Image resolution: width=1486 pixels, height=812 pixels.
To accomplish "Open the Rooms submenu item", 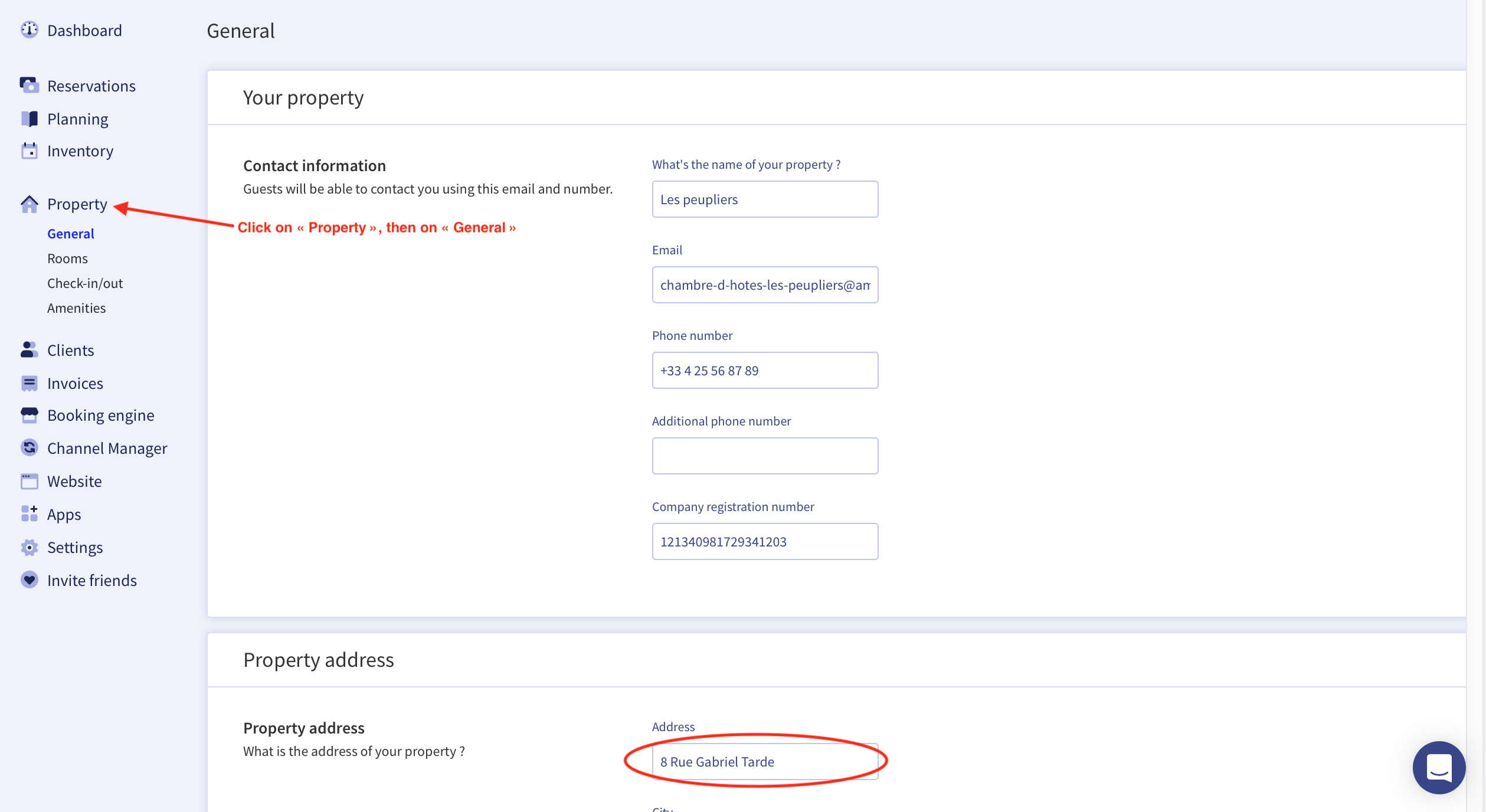I will (67, 258).
